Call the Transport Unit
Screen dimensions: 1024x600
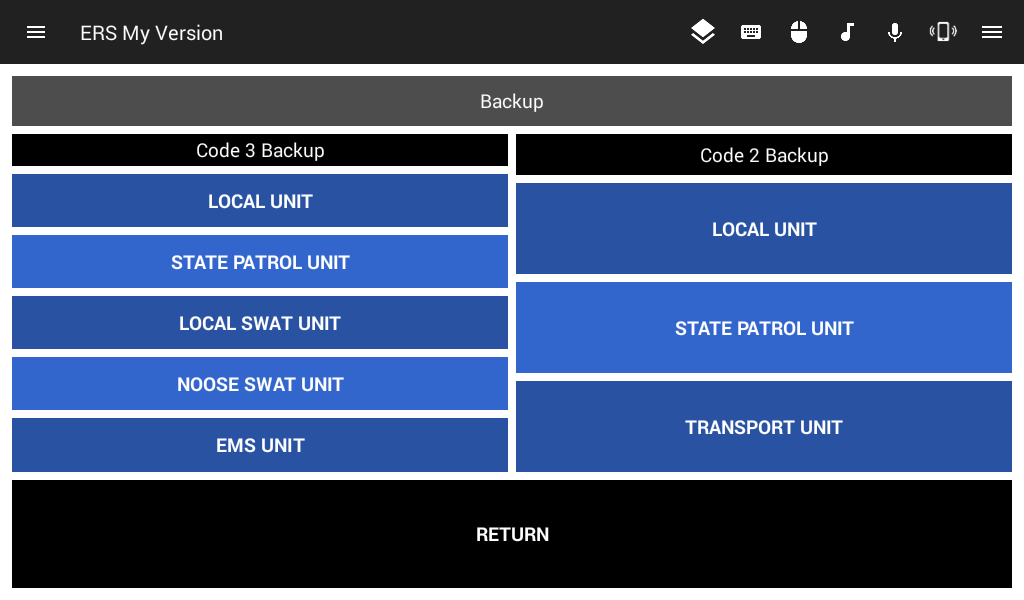[764, 427]
